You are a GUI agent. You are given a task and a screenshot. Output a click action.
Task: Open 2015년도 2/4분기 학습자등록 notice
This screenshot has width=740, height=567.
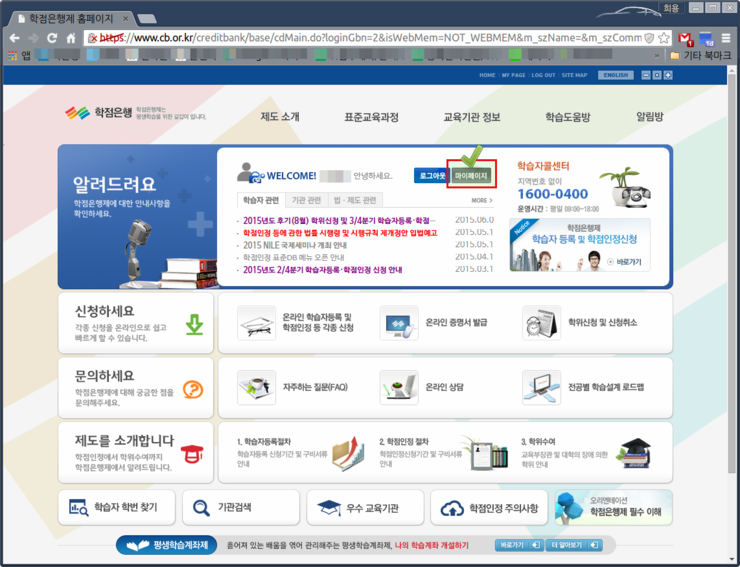click(x=322, y=270)
